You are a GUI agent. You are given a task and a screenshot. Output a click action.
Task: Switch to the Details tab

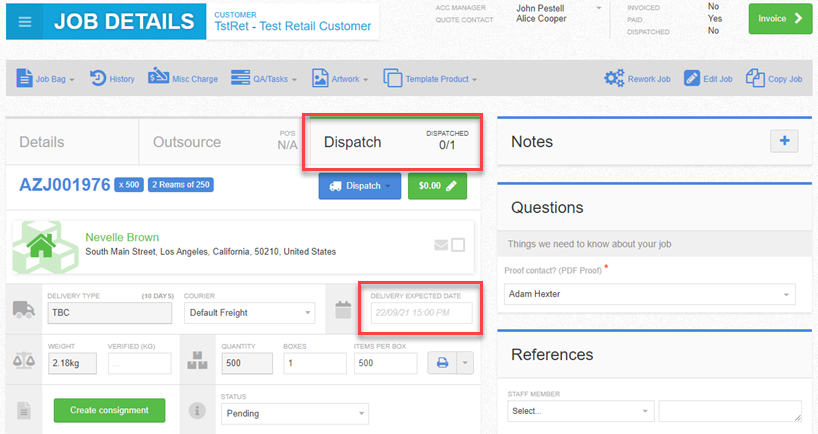coord(72,142)
